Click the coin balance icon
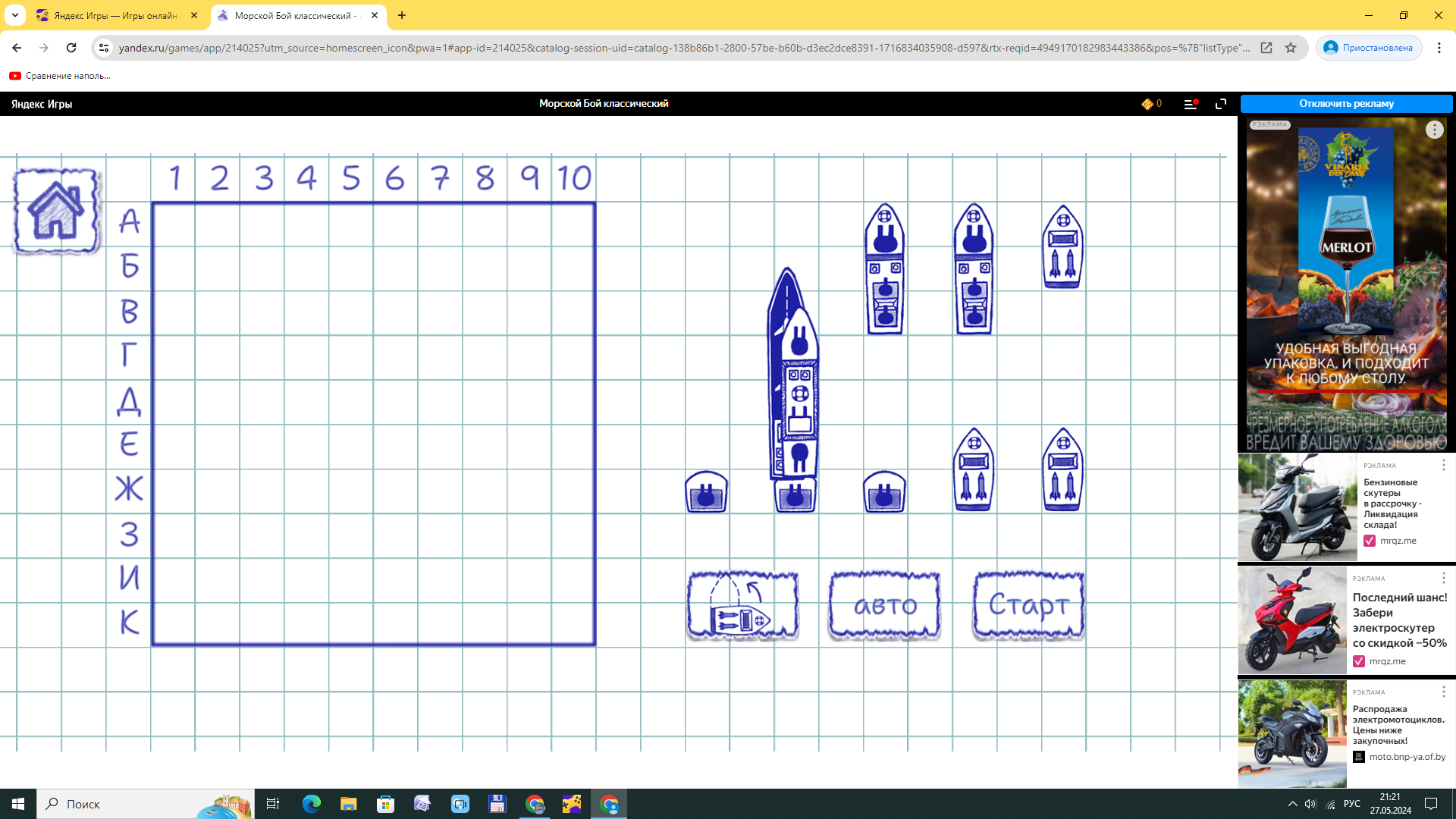The image size is (1456, 819). [x=1147, y=104]
